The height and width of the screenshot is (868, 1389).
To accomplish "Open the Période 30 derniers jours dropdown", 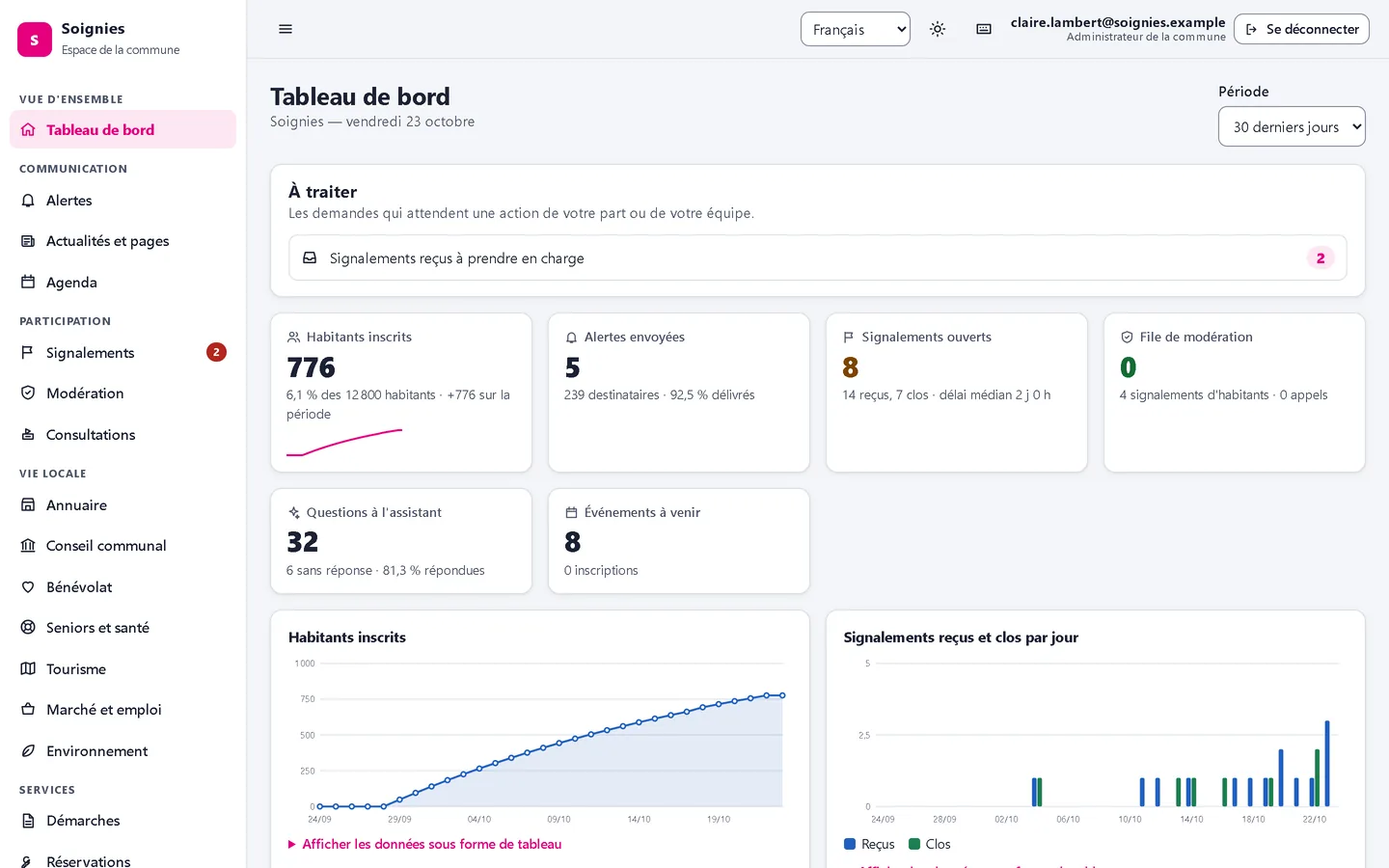I will [x=1292, y=126].
